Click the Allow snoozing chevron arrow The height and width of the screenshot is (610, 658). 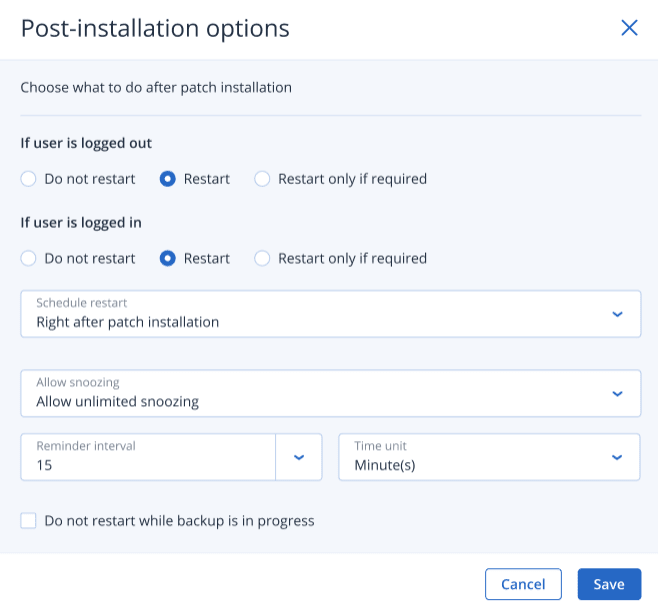pos(617,394)
